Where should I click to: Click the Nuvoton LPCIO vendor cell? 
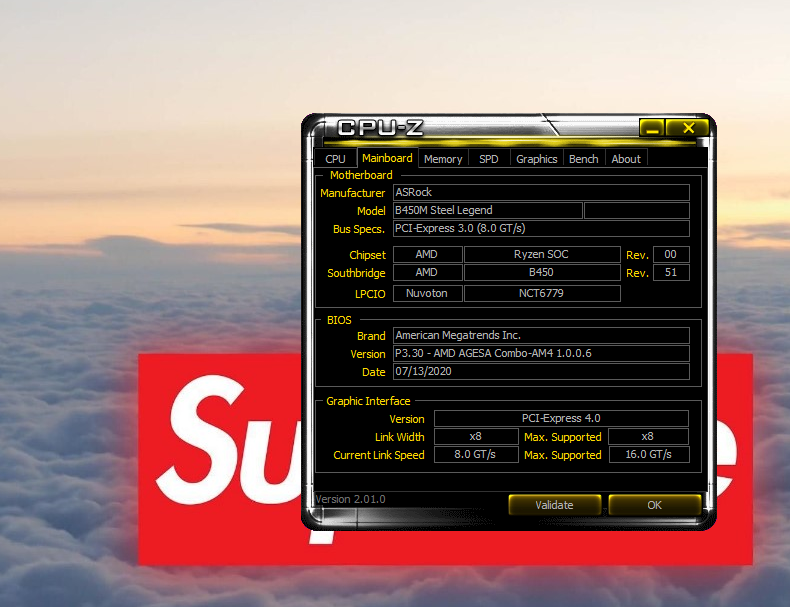pos(427,293)
